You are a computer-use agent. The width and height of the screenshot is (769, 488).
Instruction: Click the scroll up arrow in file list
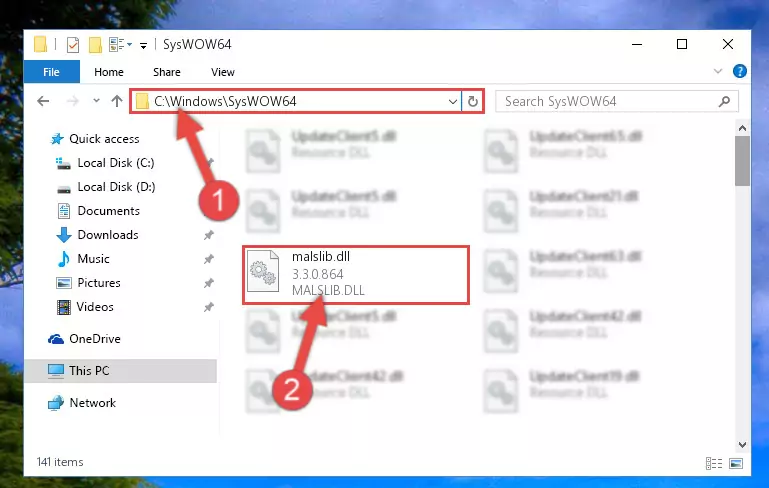tap(743, 128)
